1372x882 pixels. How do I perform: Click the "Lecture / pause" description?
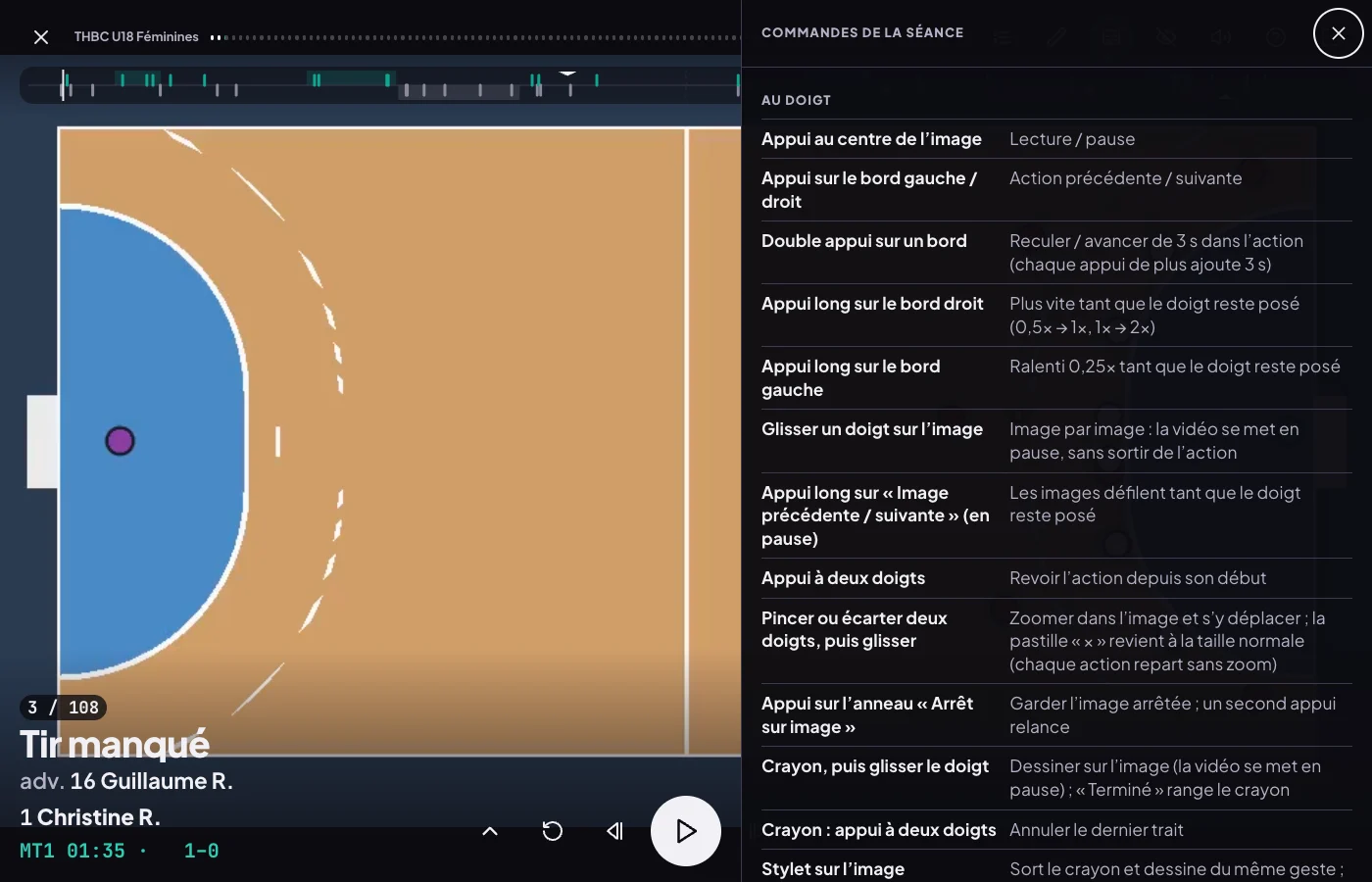coord(1072,139)
